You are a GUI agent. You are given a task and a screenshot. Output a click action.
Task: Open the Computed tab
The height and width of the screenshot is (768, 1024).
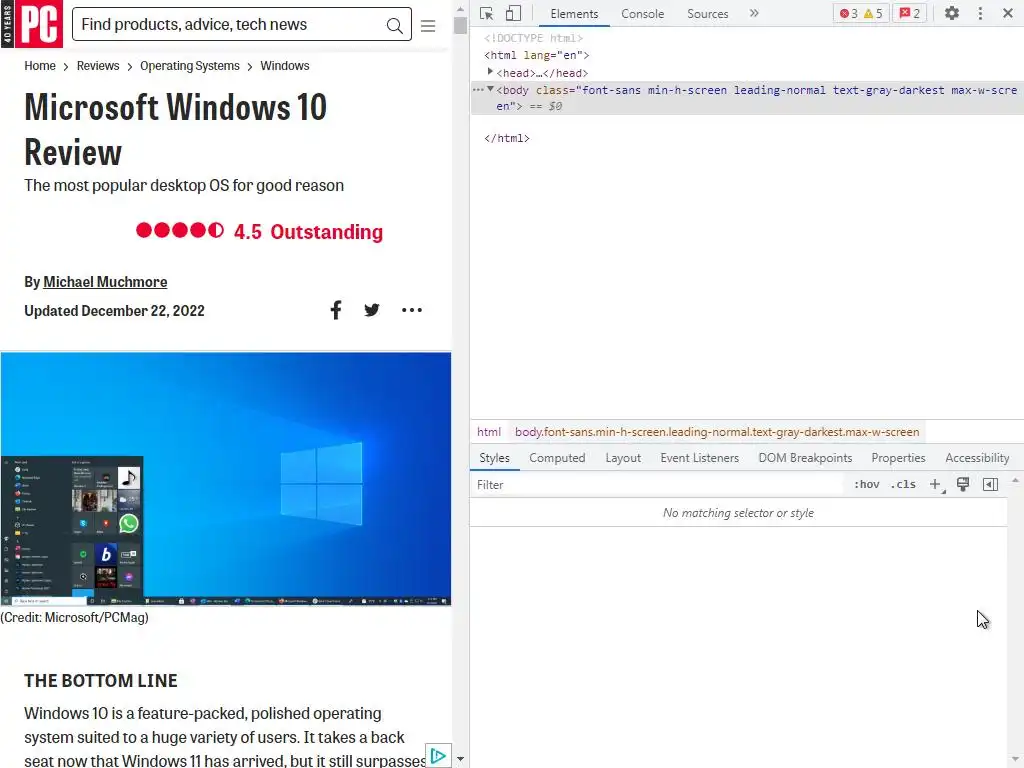click(x=557, y=458)
